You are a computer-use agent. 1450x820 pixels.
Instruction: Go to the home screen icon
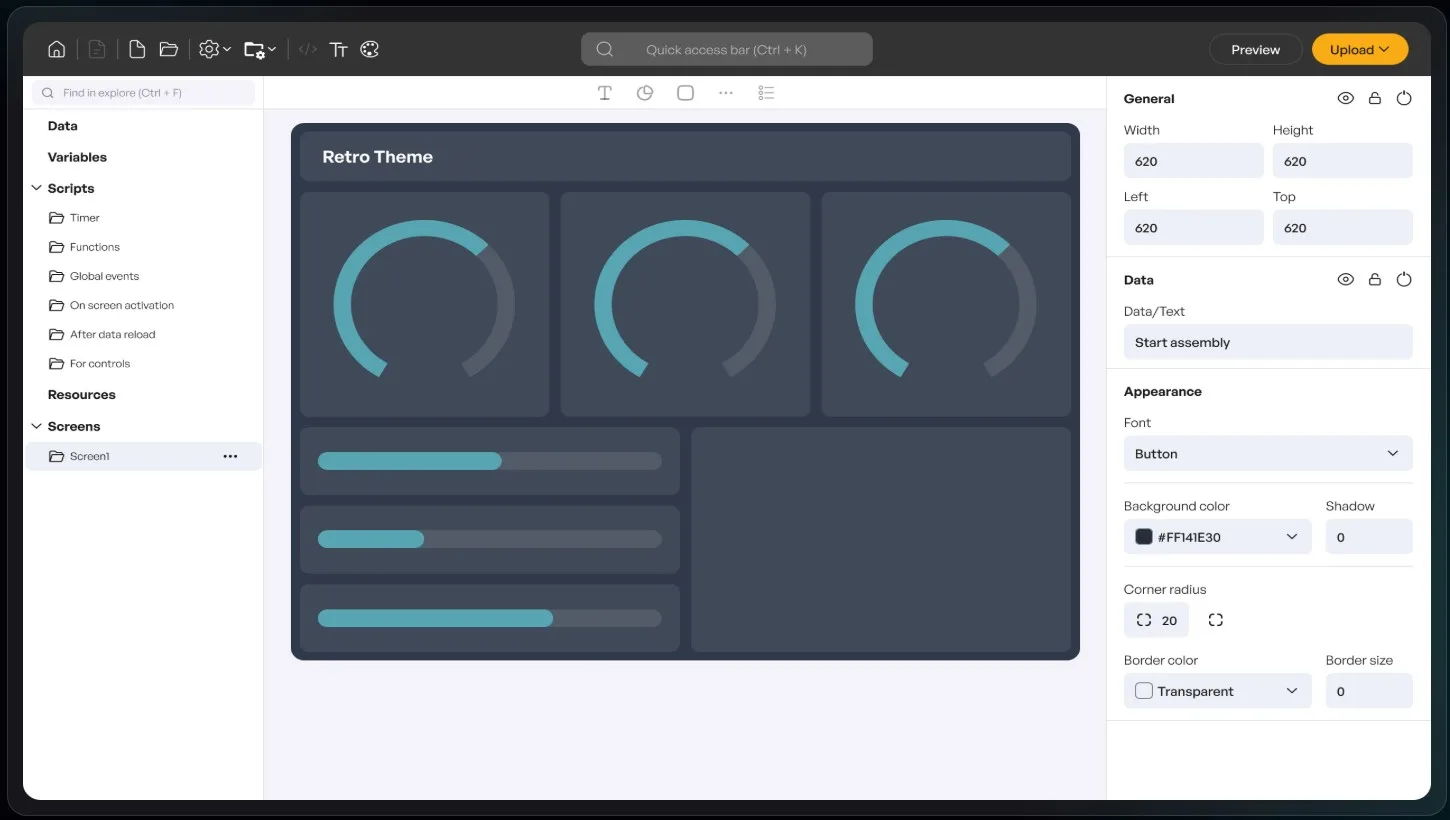(x=57, y=49)
